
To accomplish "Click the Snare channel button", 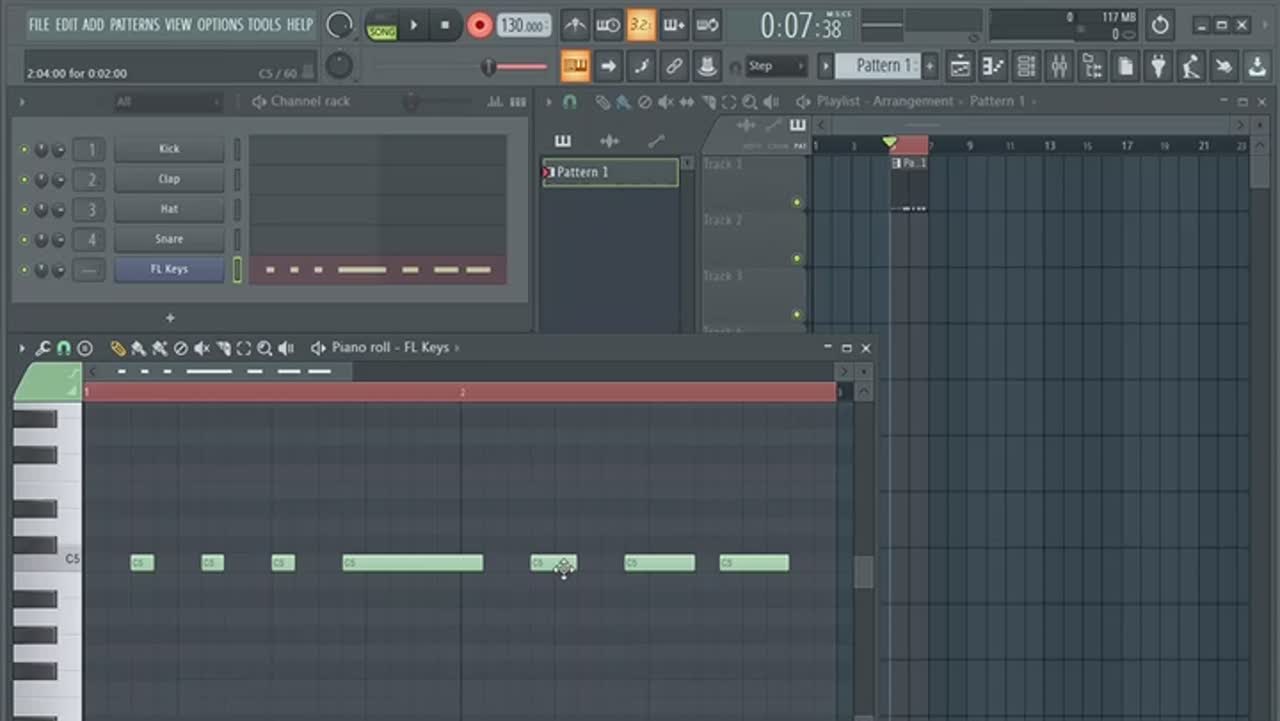I will (x=169, y=239).
